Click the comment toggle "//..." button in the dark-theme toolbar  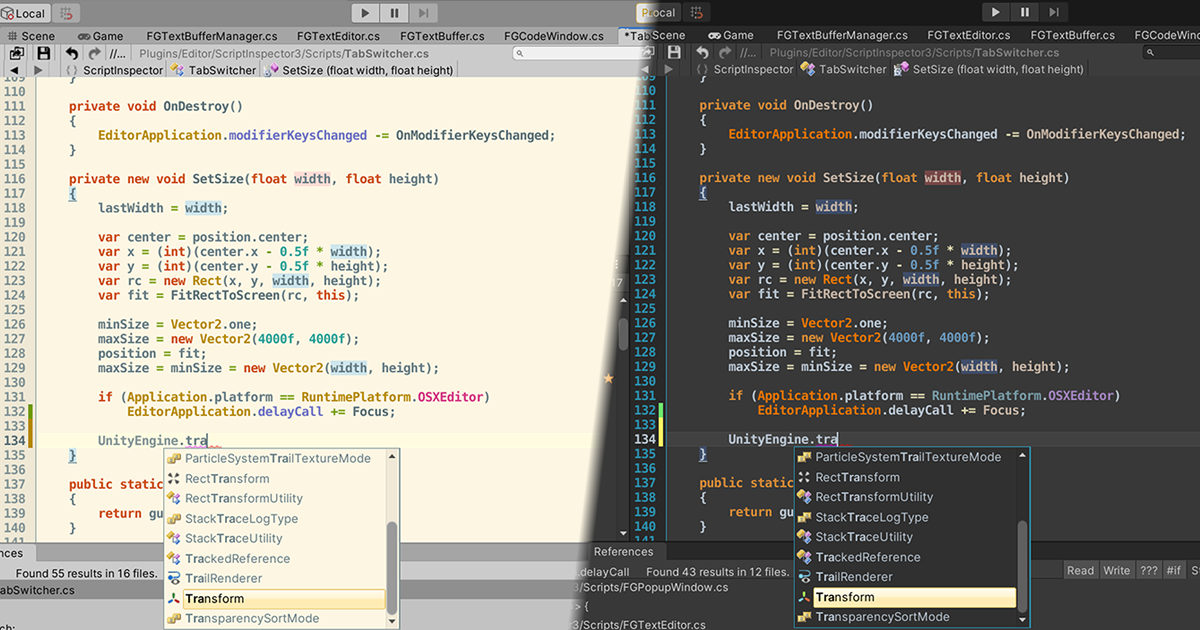pos(749,53)
